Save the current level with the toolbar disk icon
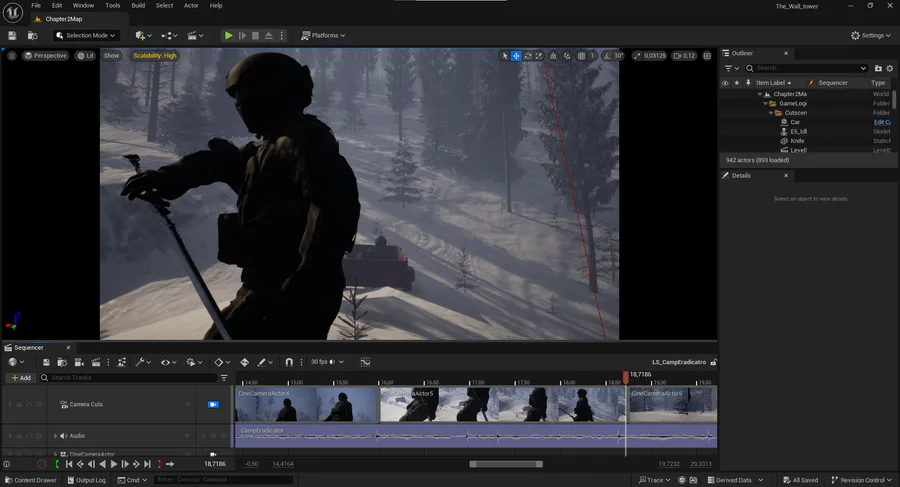This screenshot has height=487, width=900. (12, 36)
